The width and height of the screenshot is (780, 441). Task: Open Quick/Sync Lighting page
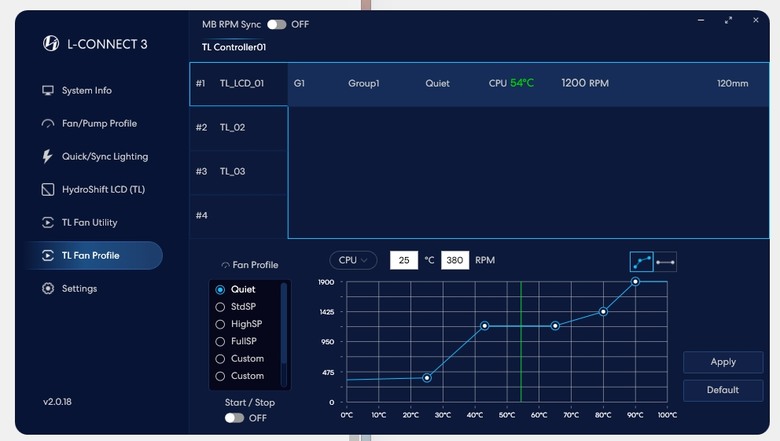[x=105, y=157]
